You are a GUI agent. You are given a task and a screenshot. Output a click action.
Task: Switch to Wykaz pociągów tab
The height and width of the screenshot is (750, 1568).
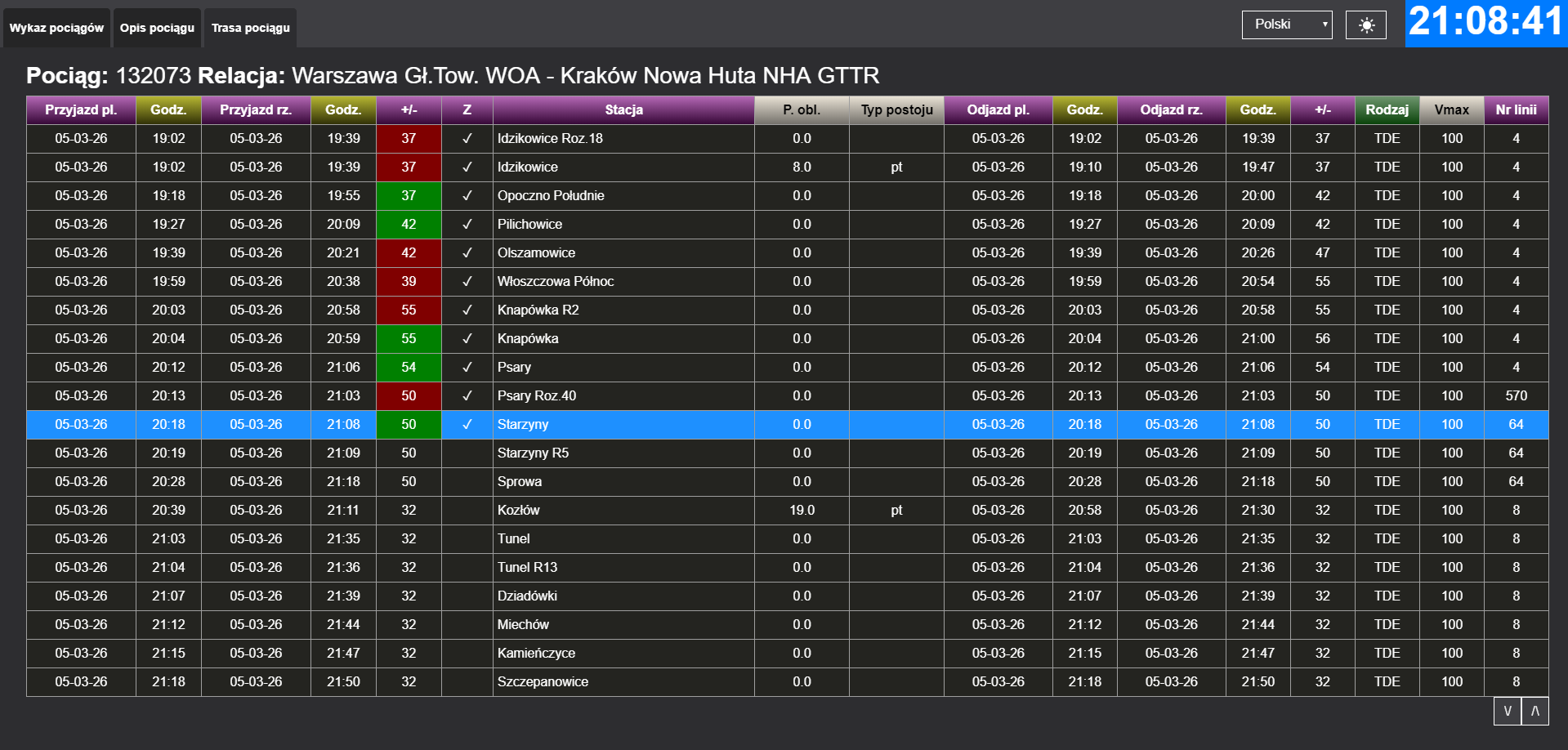[56, 28]
